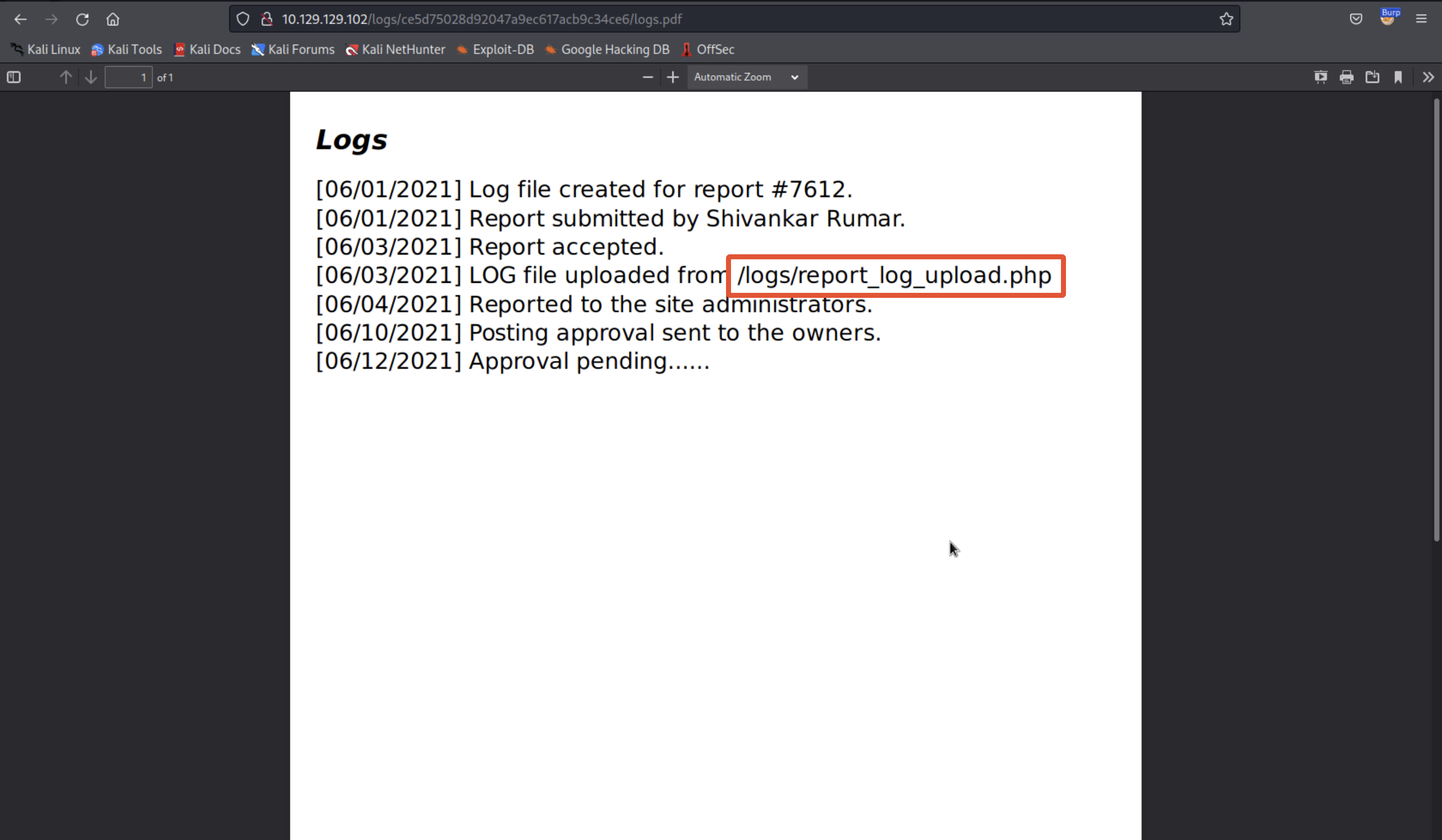Open the Firefox application menu
The width and height of the screenshot is (1442, 840).
pos(1421,19)
